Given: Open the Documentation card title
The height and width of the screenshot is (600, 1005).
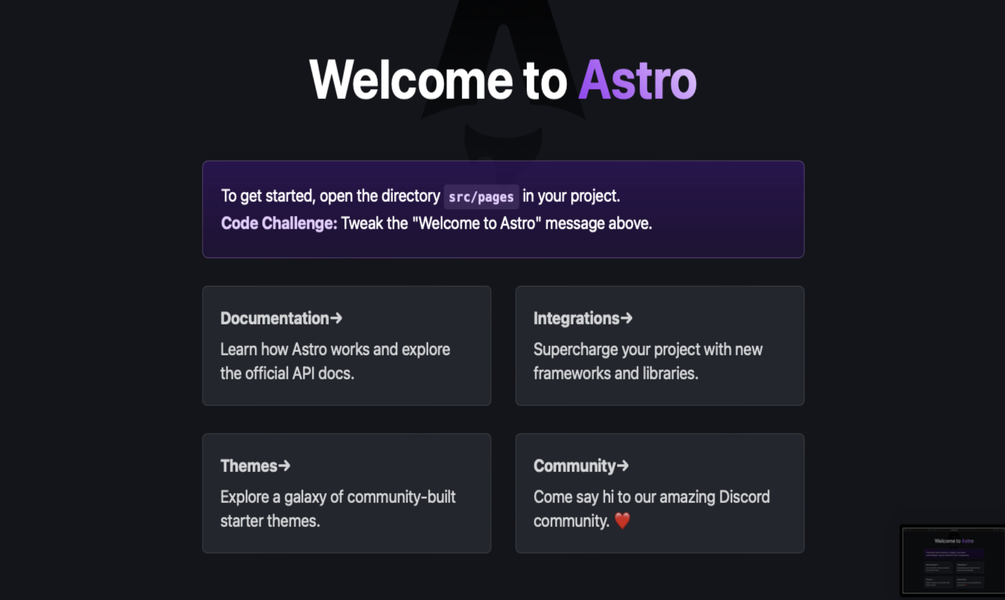Looking at the screenshot, I should click(274, 318).
